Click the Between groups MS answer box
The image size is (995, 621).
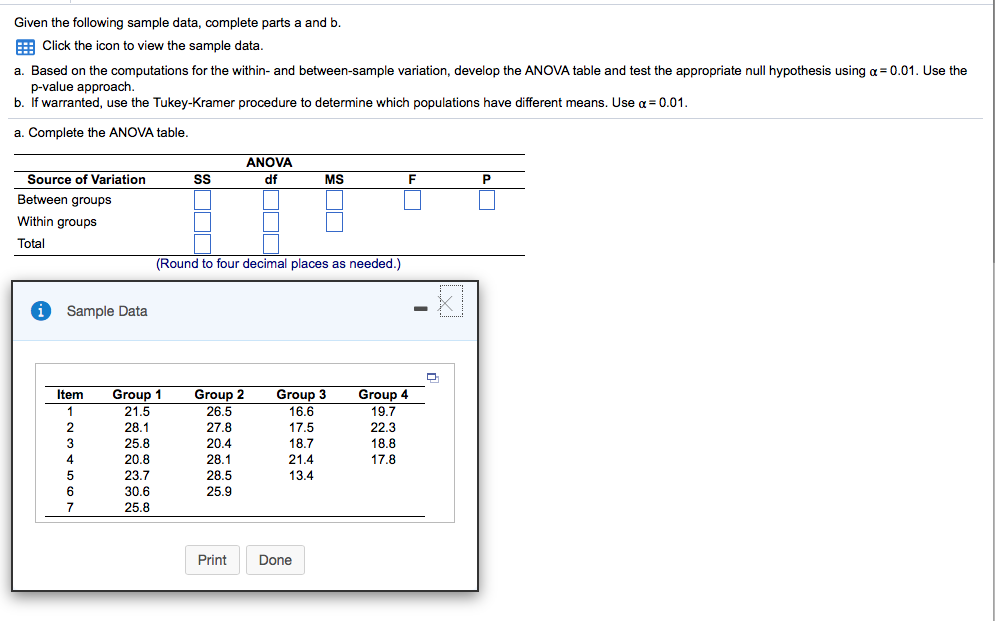(x=334, y=199)
